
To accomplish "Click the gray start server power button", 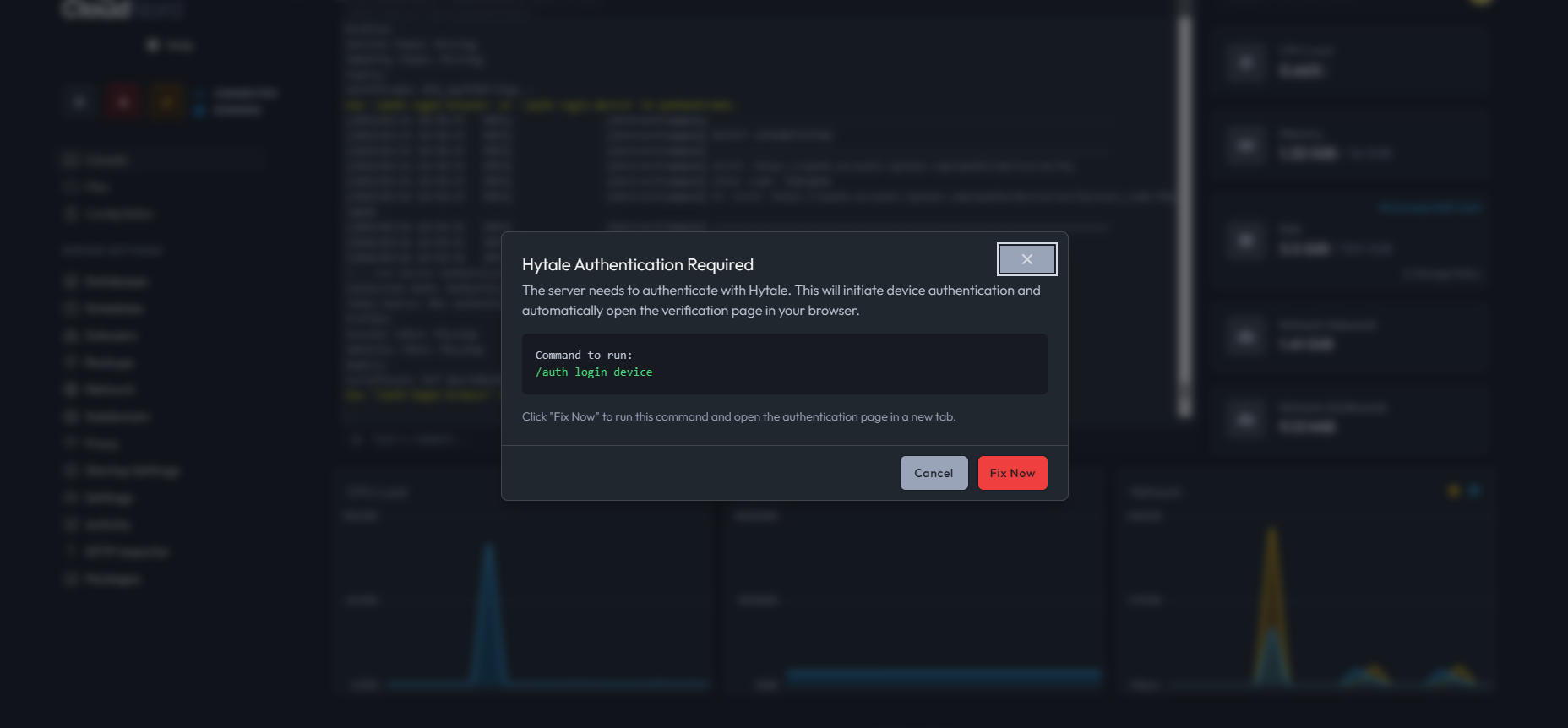I will 79,102.
